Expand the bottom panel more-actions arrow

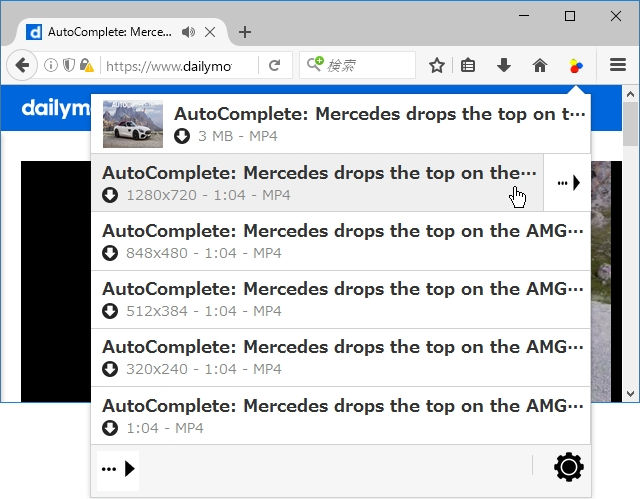118,468
